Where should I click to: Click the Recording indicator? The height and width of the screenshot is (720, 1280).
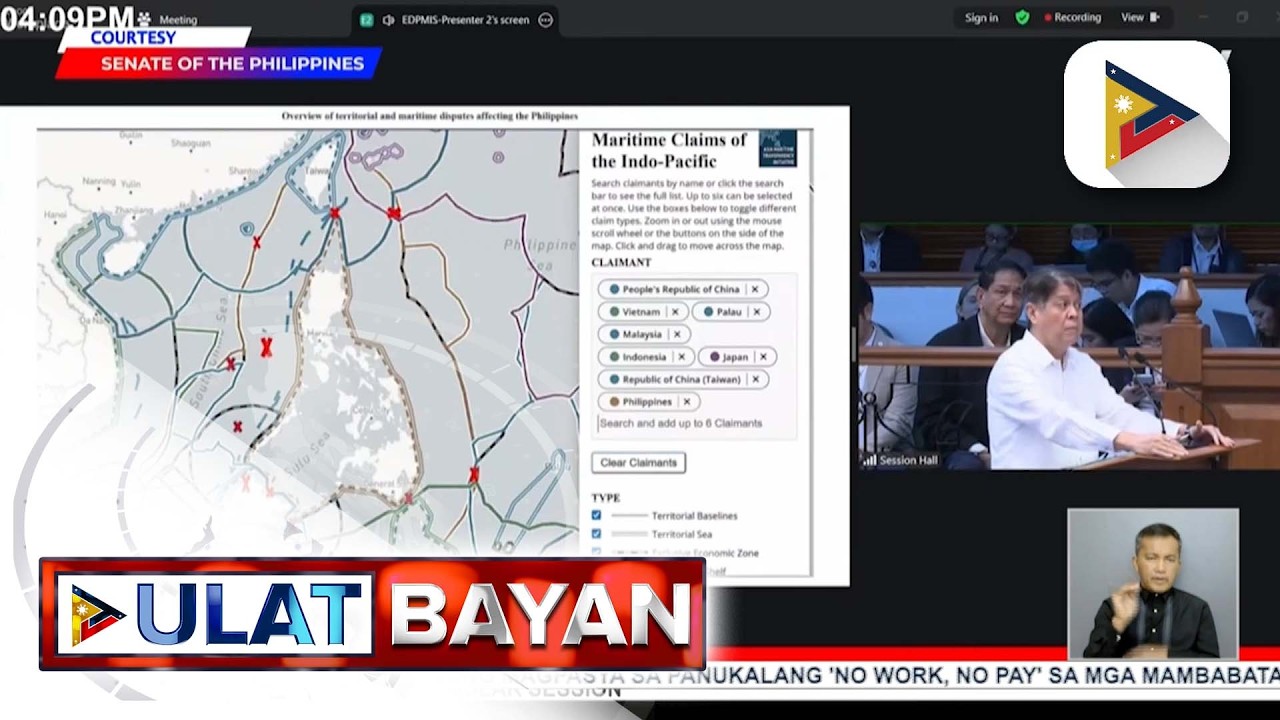(x=1072, y=17)
